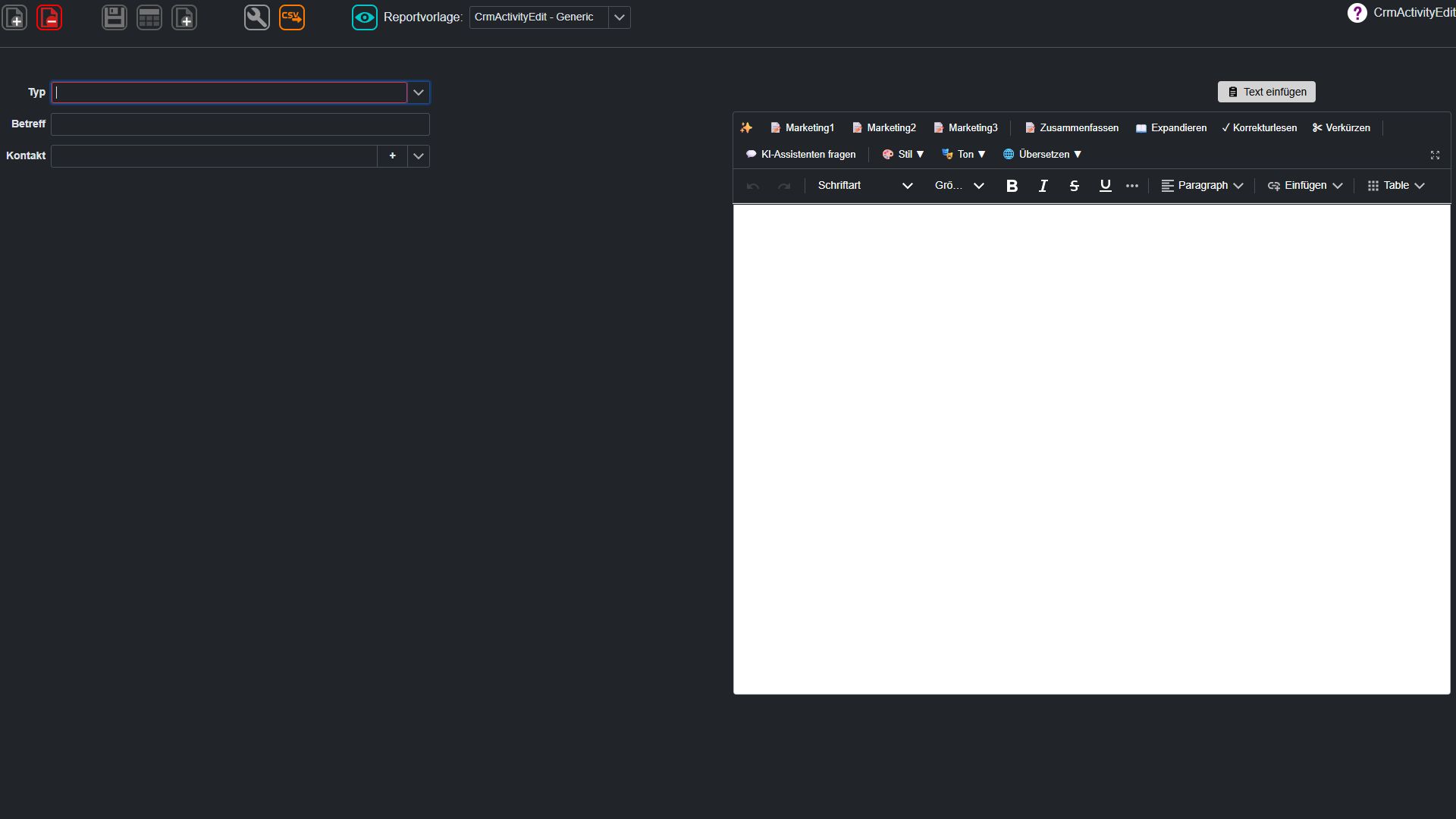This screenshot has width=1456, height=819.
Task: Open the help question mark icon
Action: (1357, 12)
